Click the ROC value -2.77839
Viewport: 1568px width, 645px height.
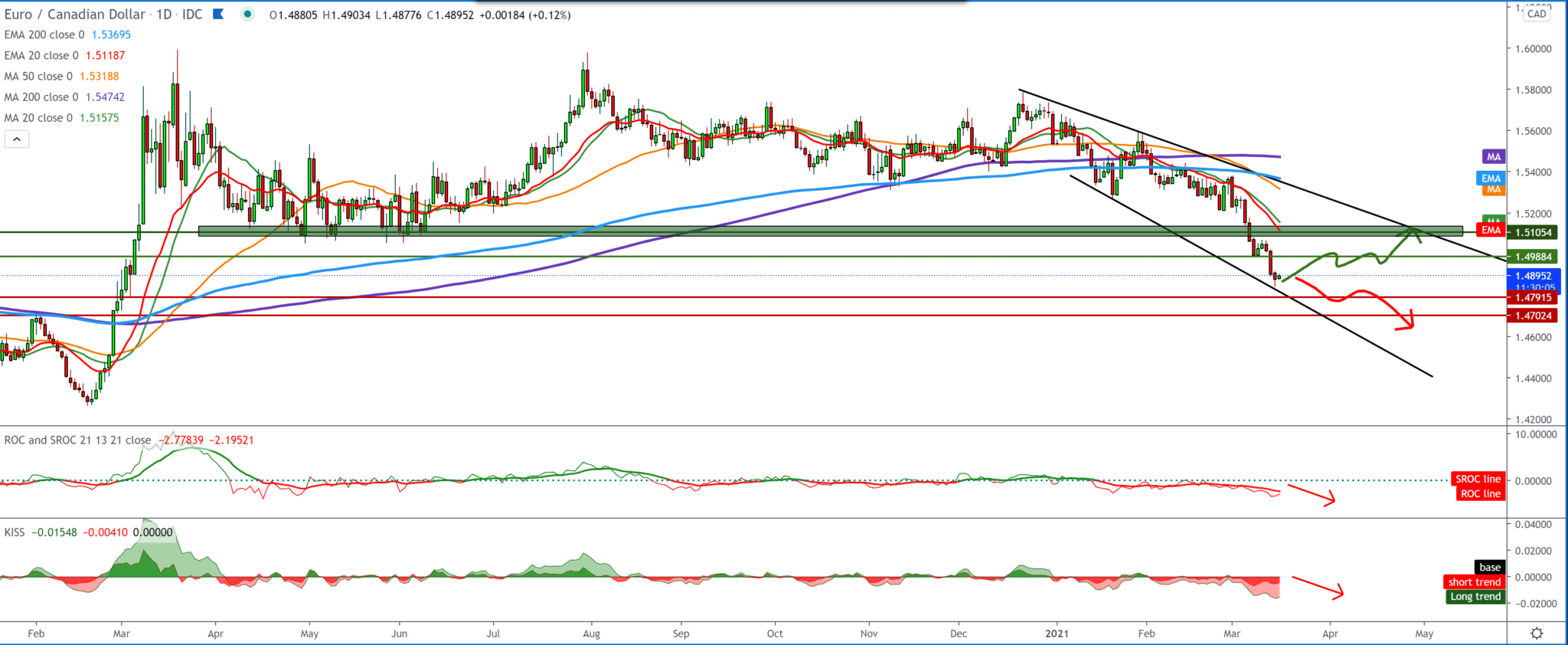tap(181, 440)
